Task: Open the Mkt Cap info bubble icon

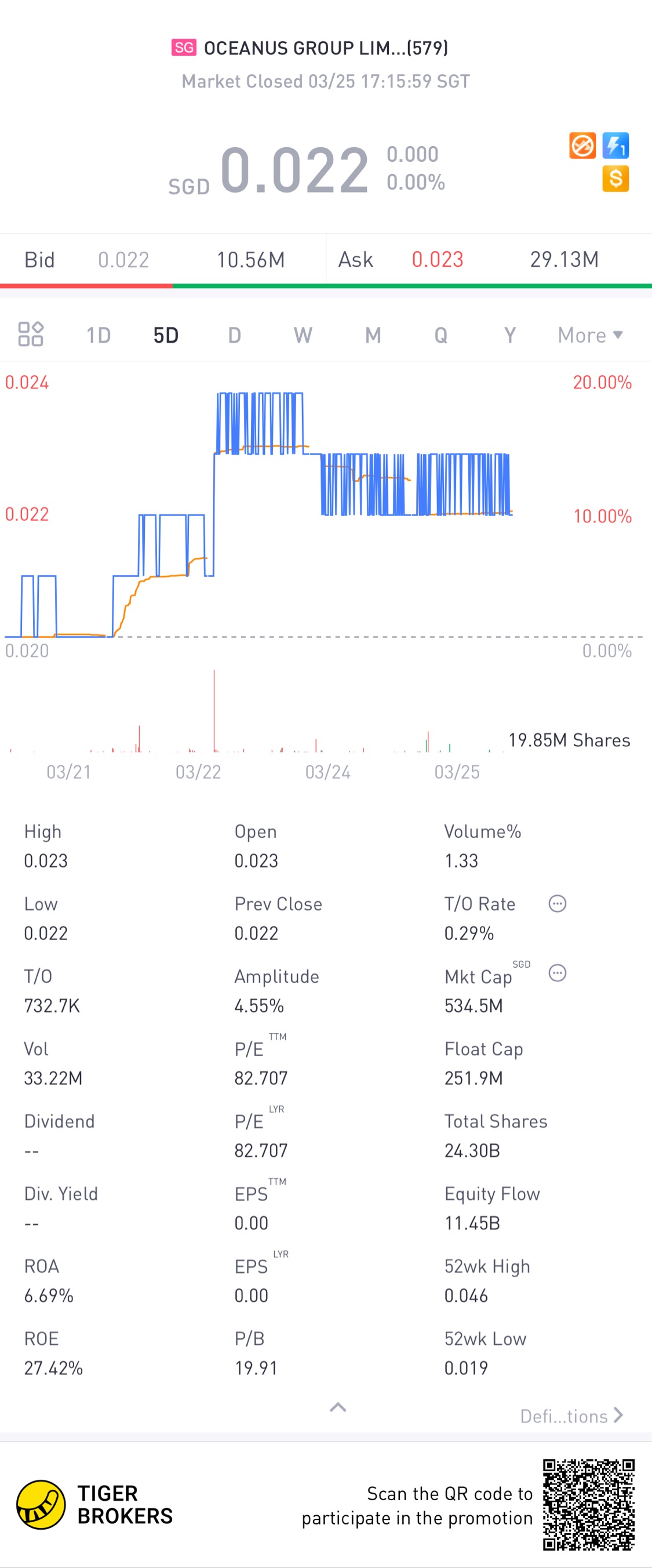Action: click(557, 973)
